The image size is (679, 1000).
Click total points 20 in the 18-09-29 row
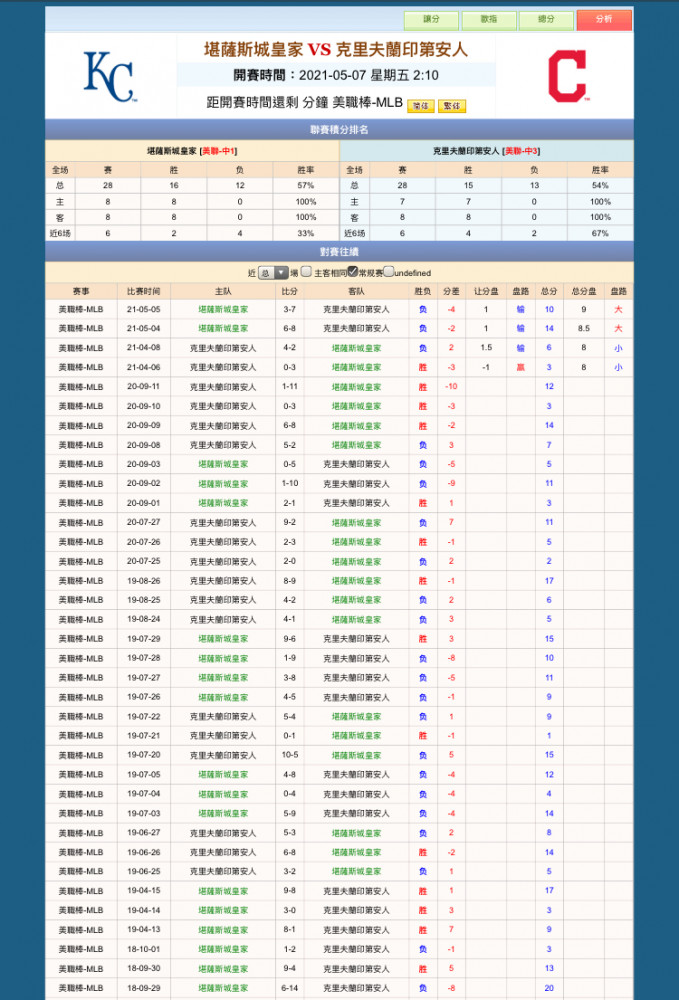pos(549,988)
